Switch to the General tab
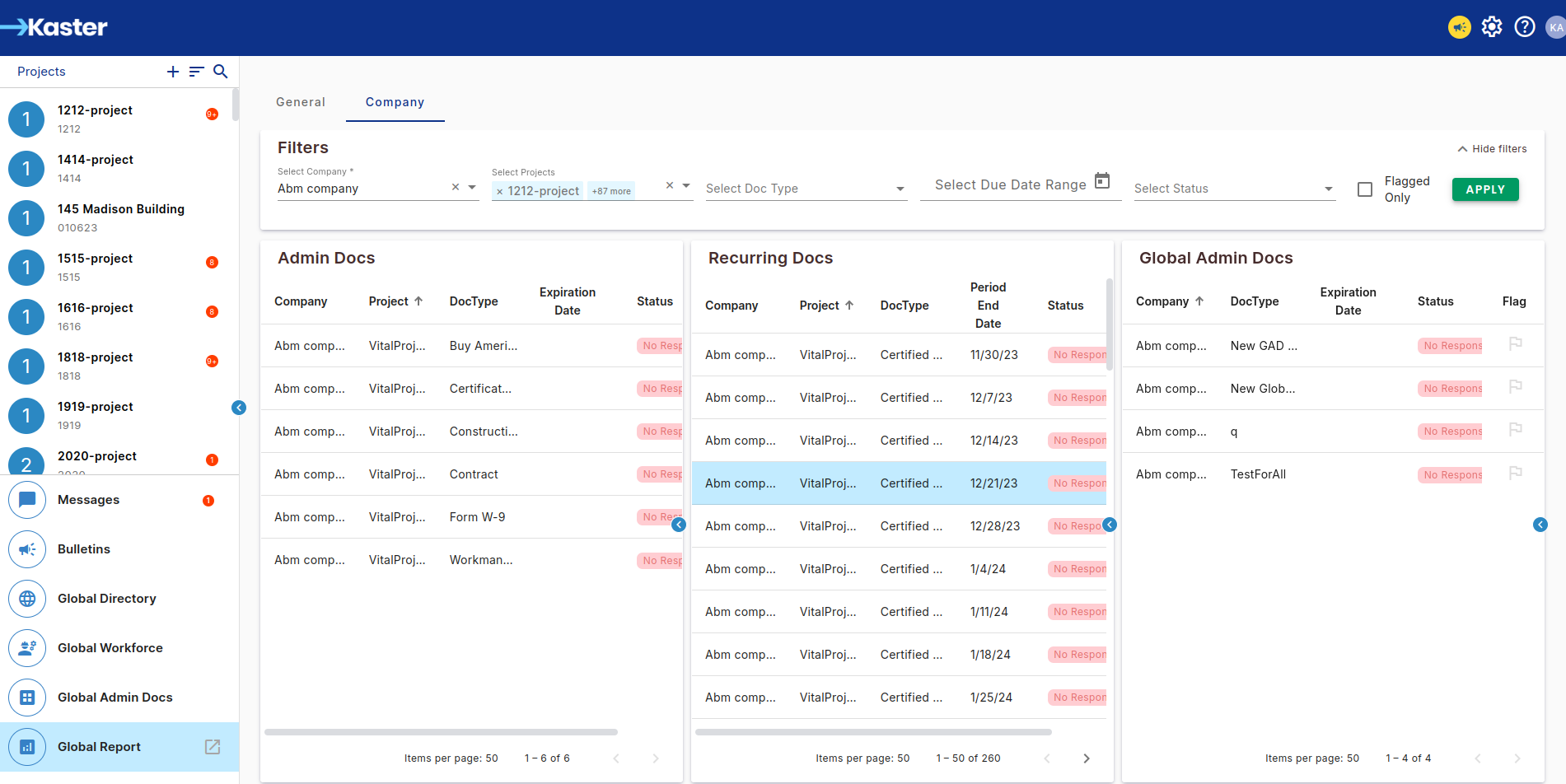 pyautogui.click(x=301, y=102)
